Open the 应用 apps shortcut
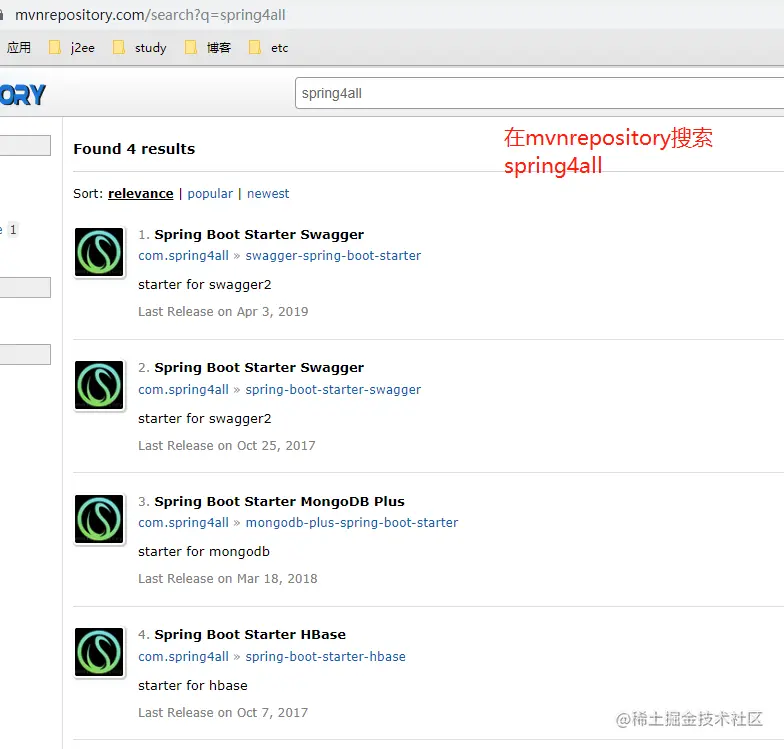Image resolution: width=784 pixels, height=749 pixels. pyautogui.click(x=19, y=48)
